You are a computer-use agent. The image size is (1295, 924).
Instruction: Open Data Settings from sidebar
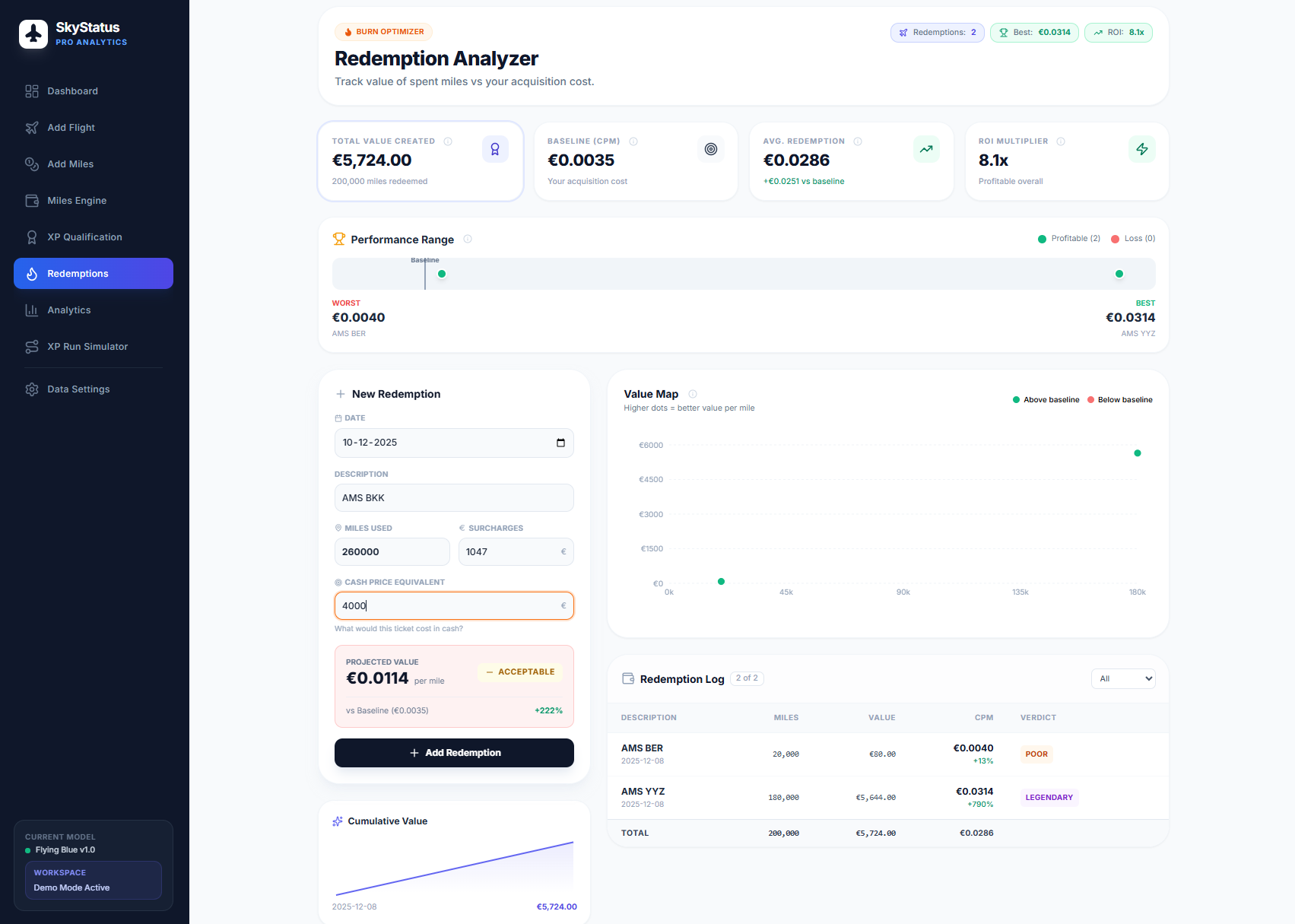click(78, 389)
